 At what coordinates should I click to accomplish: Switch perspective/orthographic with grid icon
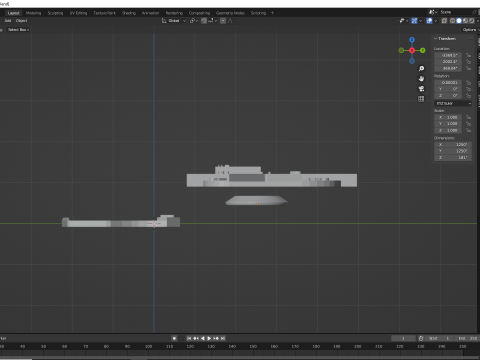pyautogui.click(x=421, y=99)
